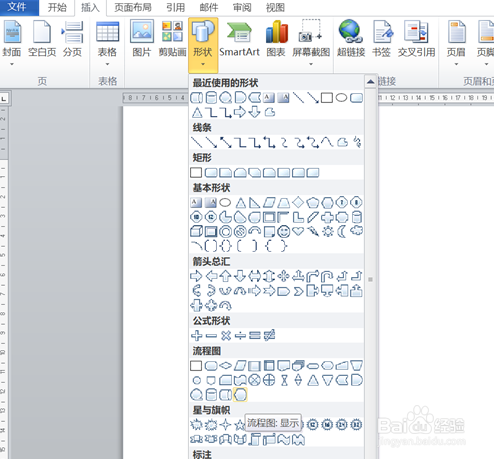Select the rounded rectangle in 矩形

[211, 173]
